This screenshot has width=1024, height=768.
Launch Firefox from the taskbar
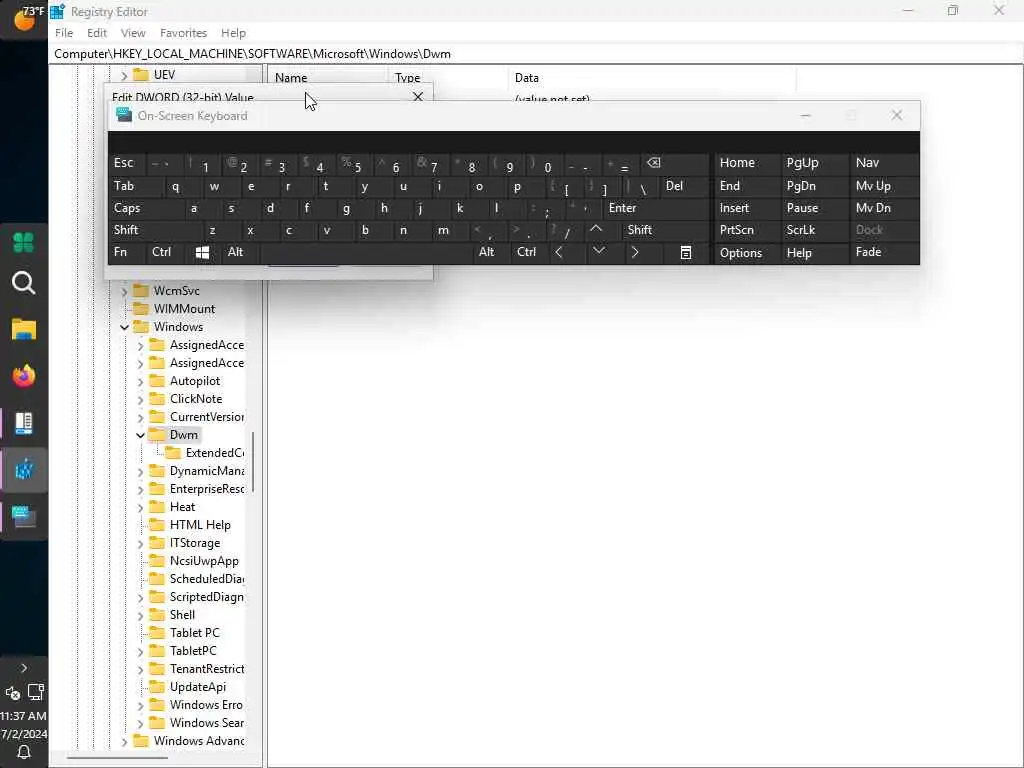pos(24,376)
